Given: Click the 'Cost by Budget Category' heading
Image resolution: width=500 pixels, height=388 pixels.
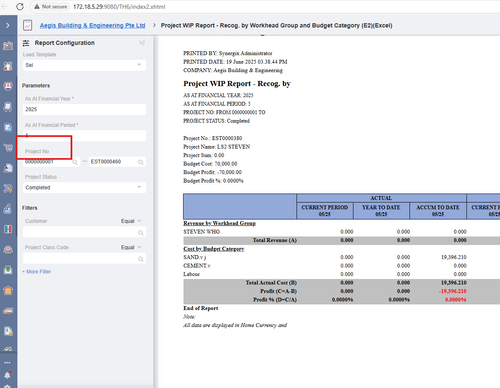Looking at the screenshot, I should [214, 249].
